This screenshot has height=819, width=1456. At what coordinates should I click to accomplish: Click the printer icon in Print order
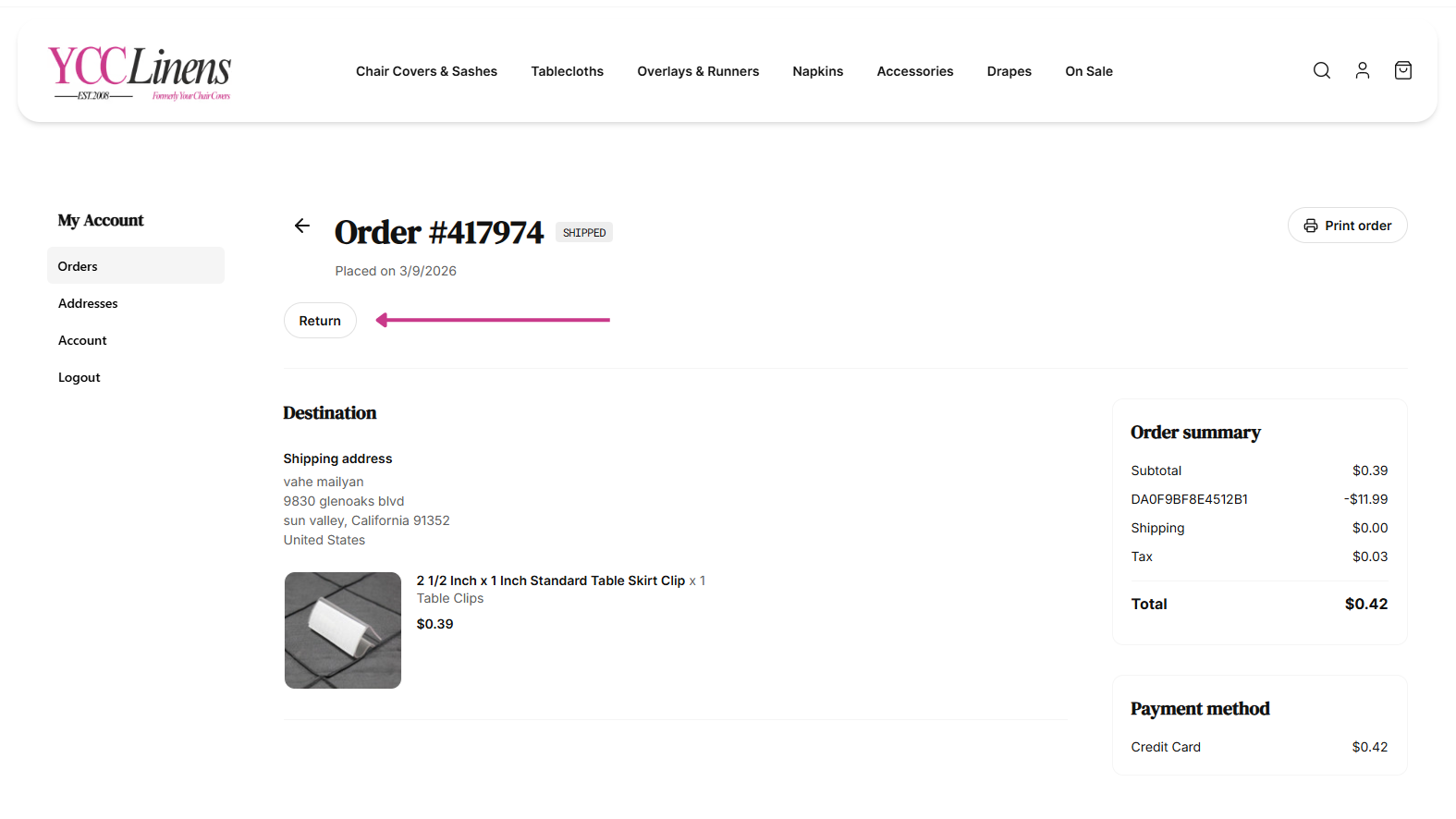click(1311, 226)
